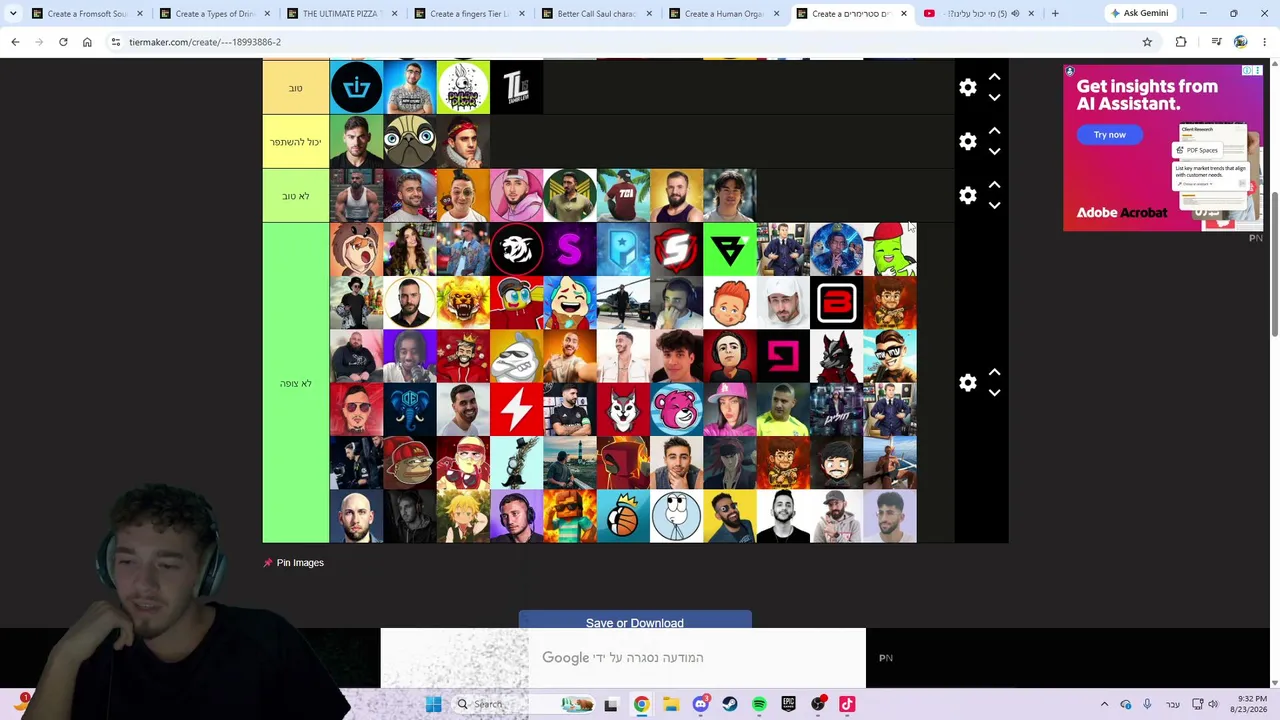Select the pink bear thumbnail
The width and height of the screenshot is (1280, 720).
(x=677, y=410)
